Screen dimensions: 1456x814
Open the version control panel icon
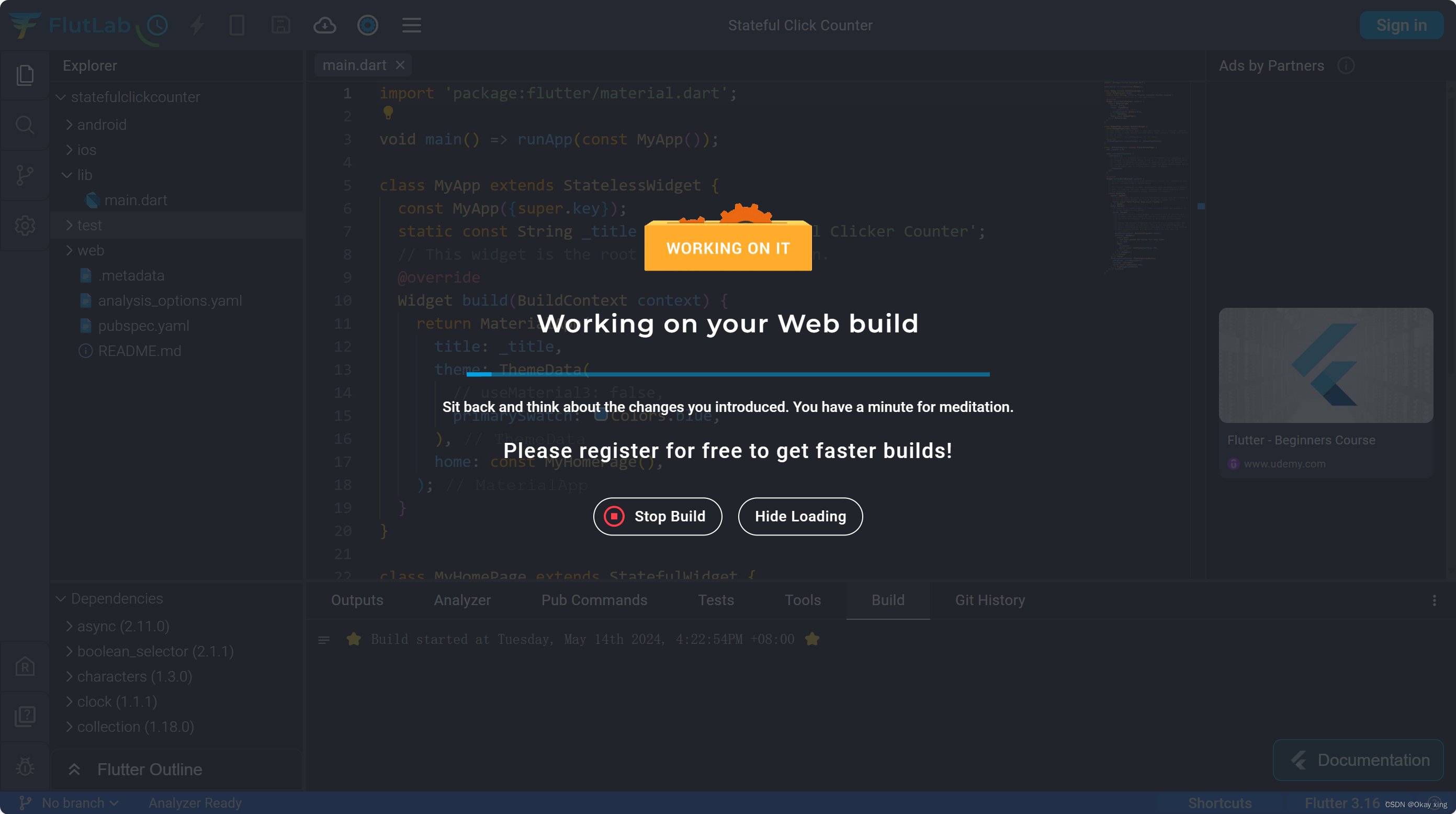25,175
